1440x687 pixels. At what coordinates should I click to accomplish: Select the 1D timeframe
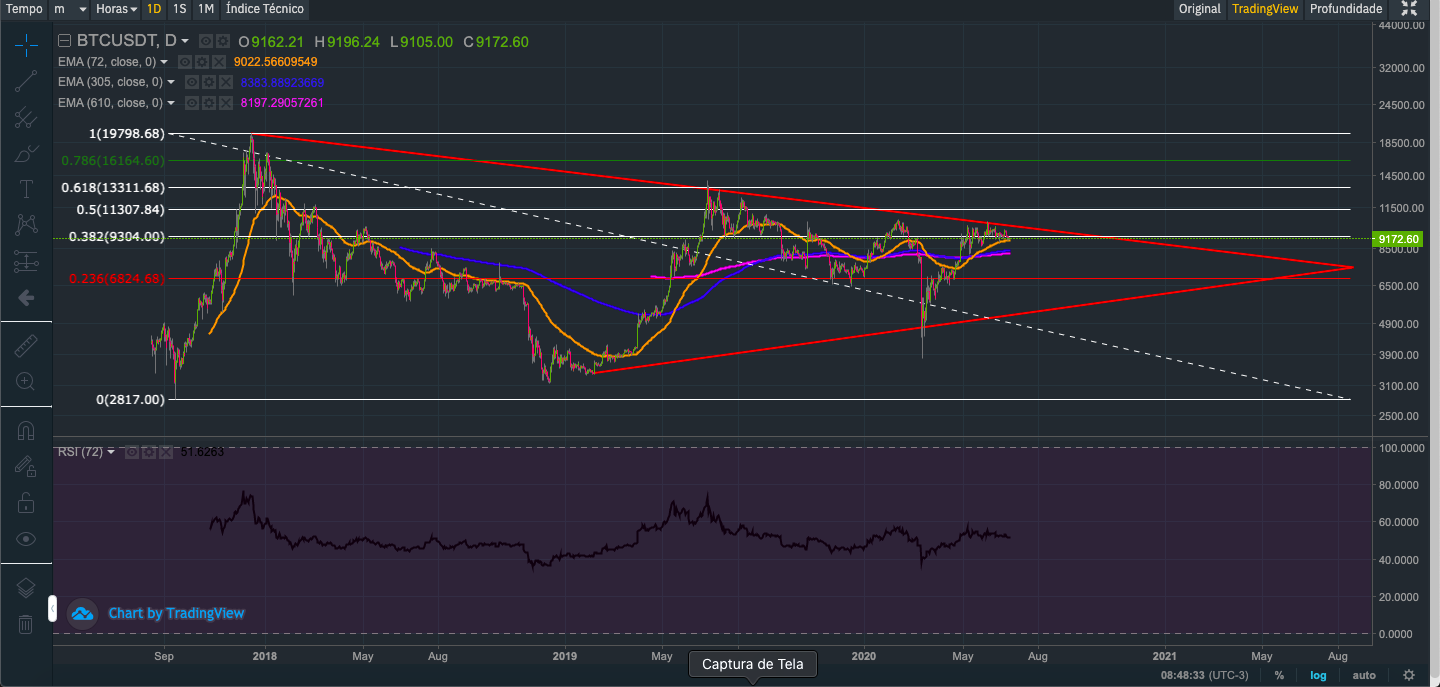tap(154, 9)
